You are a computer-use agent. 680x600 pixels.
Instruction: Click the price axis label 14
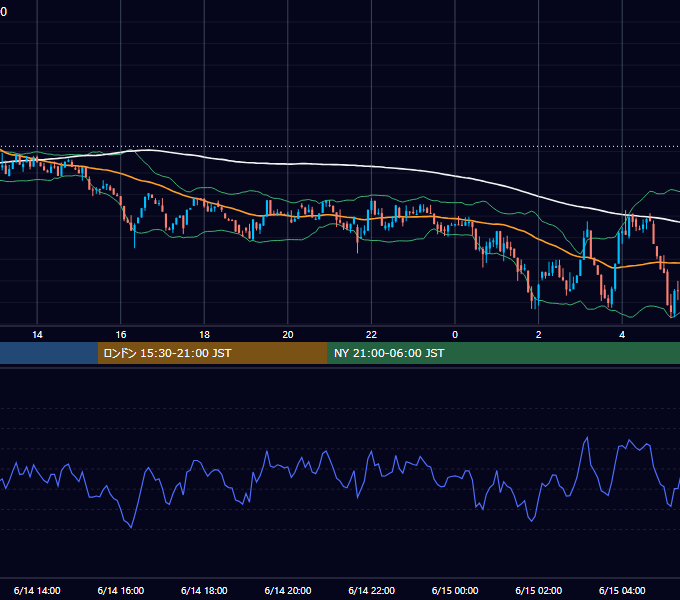(37, 335)
